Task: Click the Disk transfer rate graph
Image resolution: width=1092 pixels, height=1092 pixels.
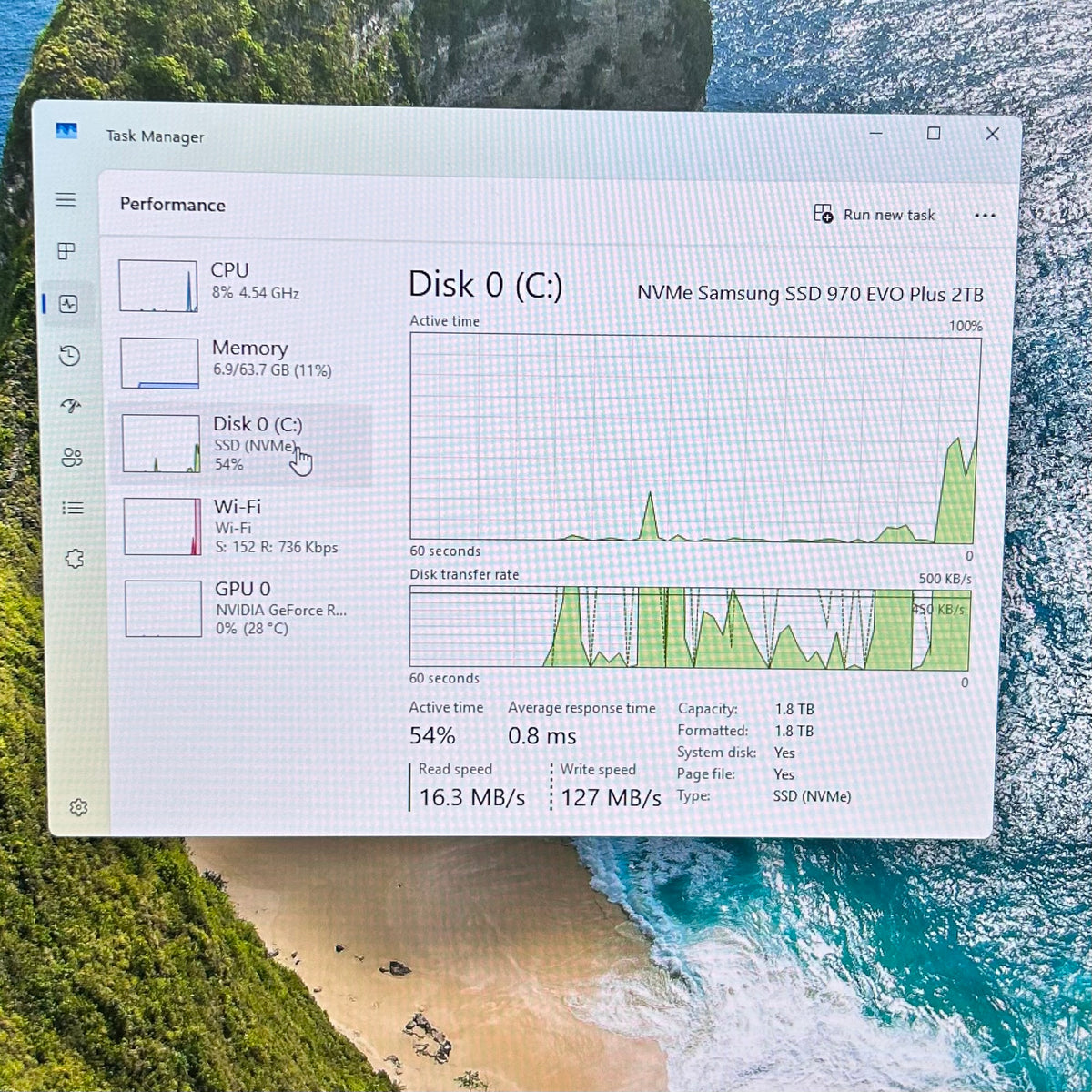Action: (690, 628)
